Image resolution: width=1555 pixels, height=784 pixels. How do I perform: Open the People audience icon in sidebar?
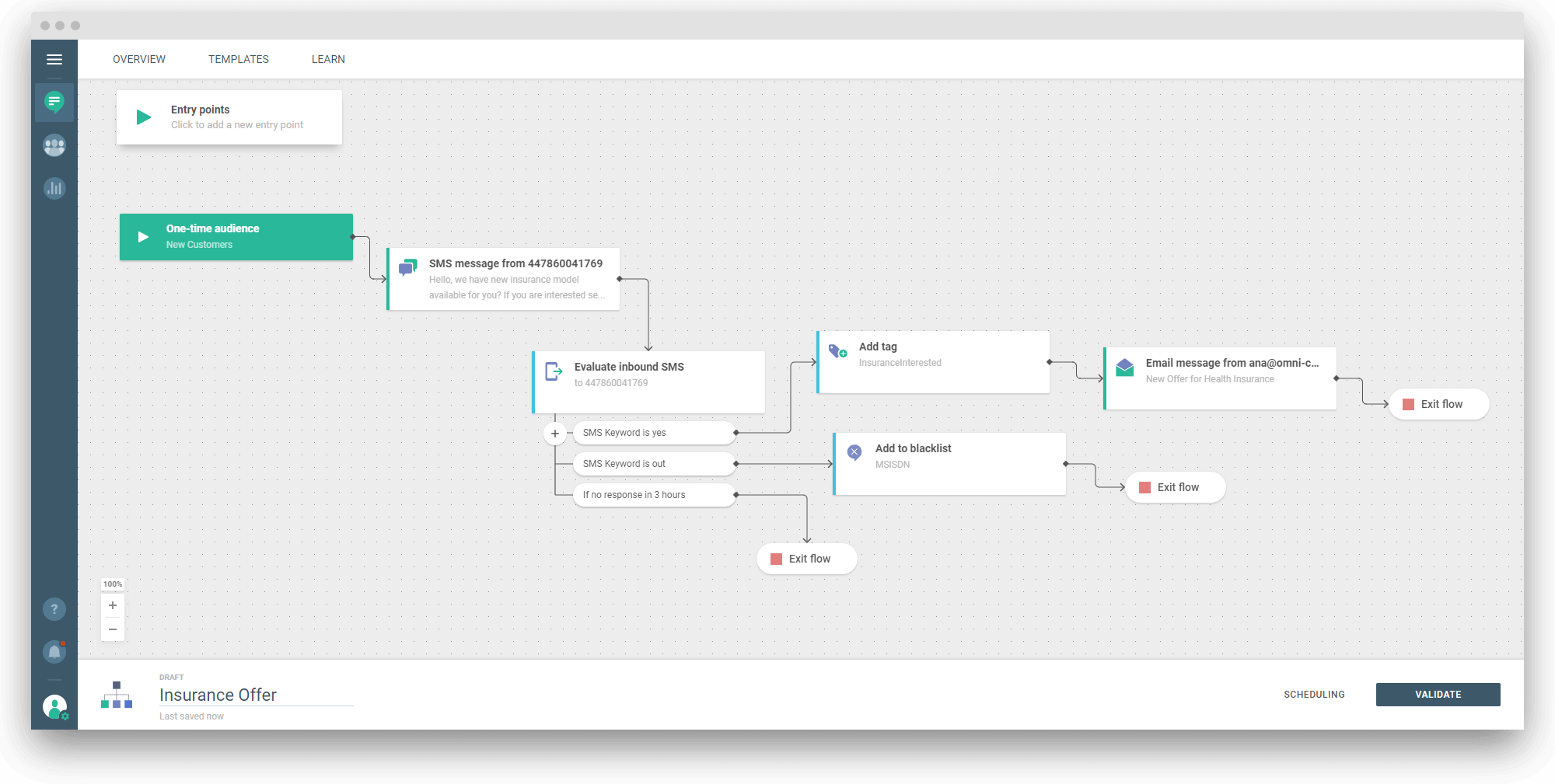click(54, 145)
